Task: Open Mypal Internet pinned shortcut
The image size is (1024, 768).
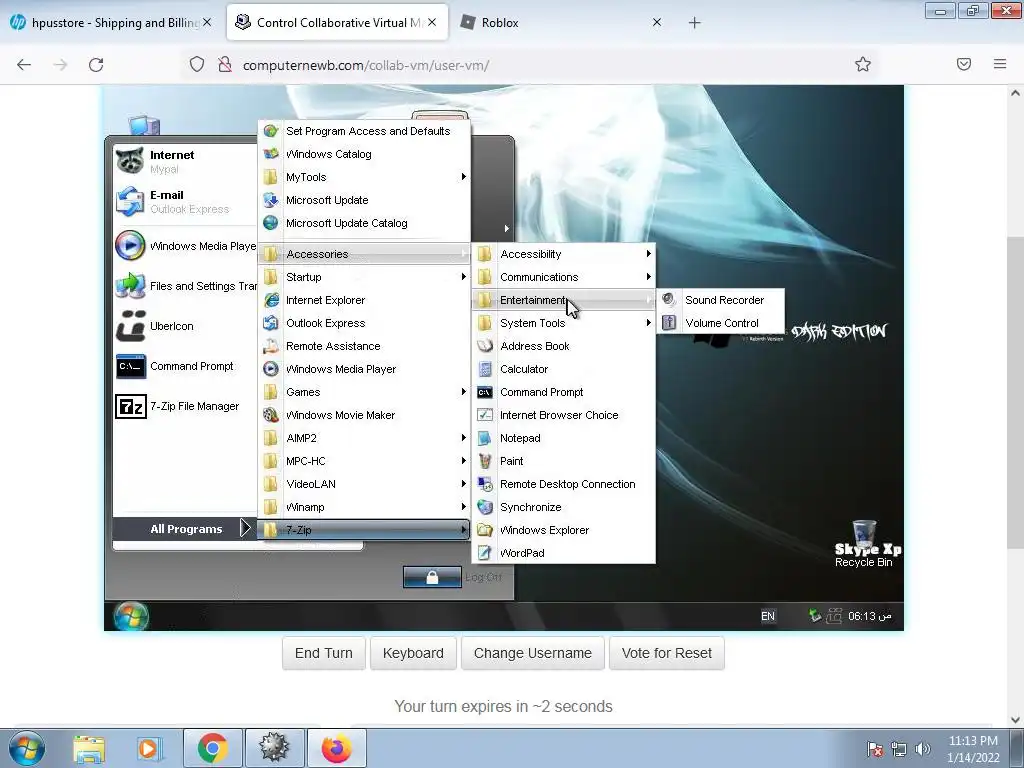Action: tap(185, 161)
